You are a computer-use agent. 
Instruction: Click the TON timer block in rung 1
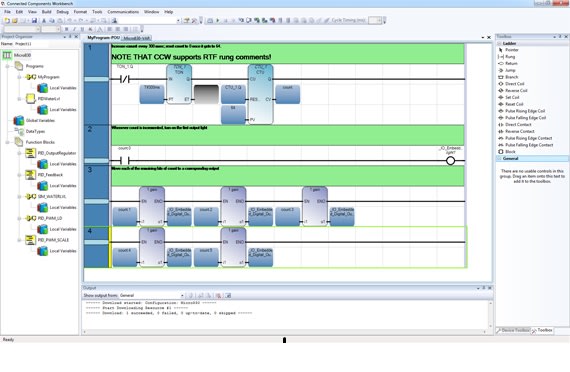click(x=179, y=84)
